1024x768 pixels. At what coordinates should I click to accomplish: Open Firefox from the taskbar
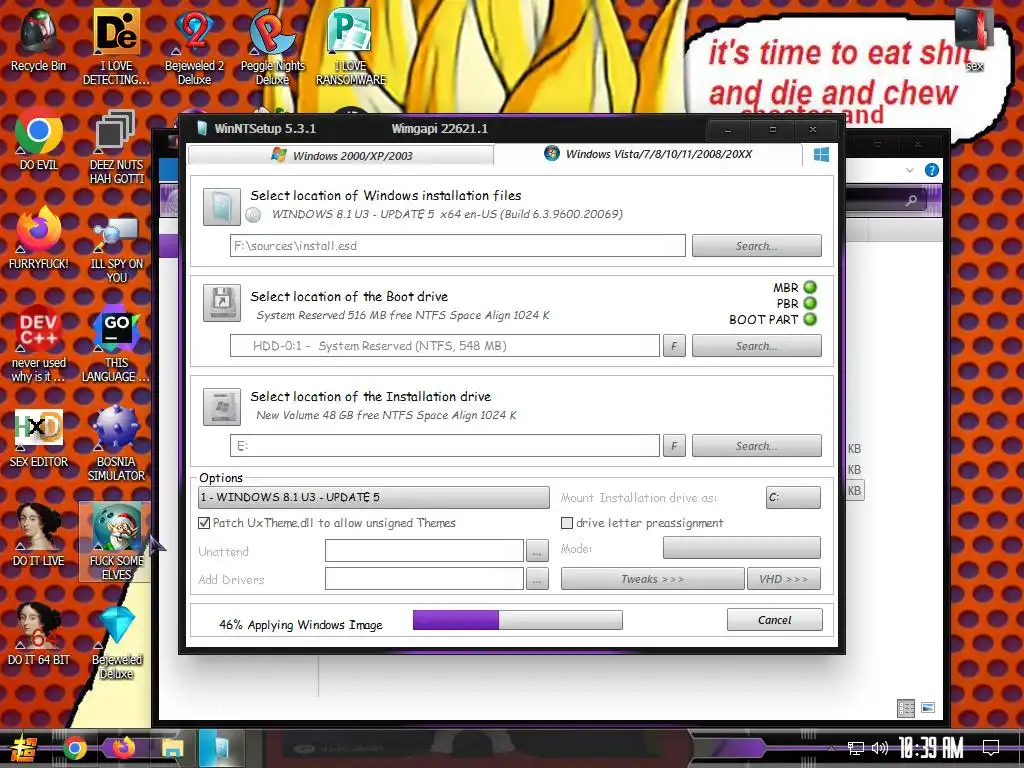click(x=123, y=748)
